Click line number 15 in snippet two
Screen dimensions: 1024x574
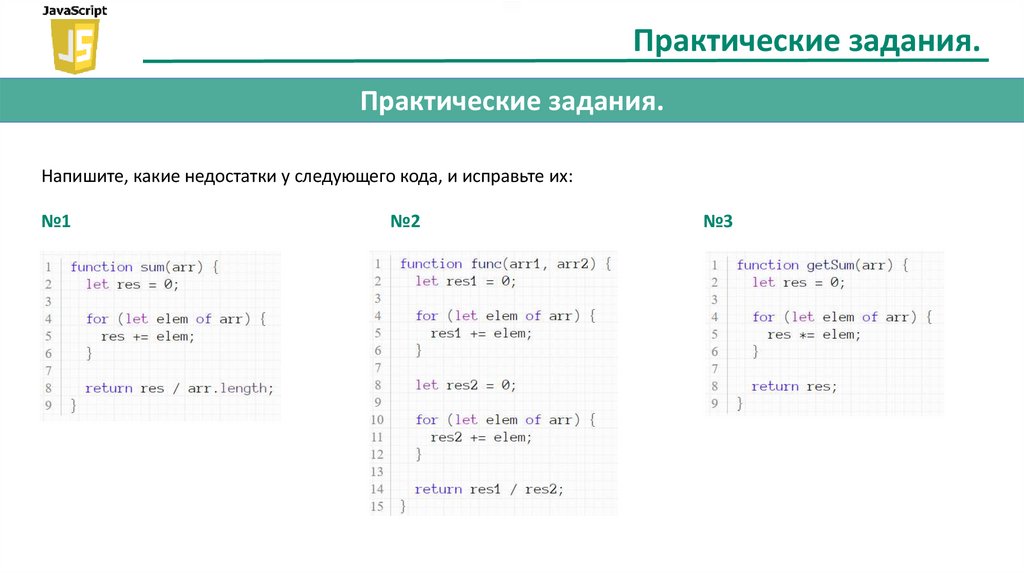(377, 506)
